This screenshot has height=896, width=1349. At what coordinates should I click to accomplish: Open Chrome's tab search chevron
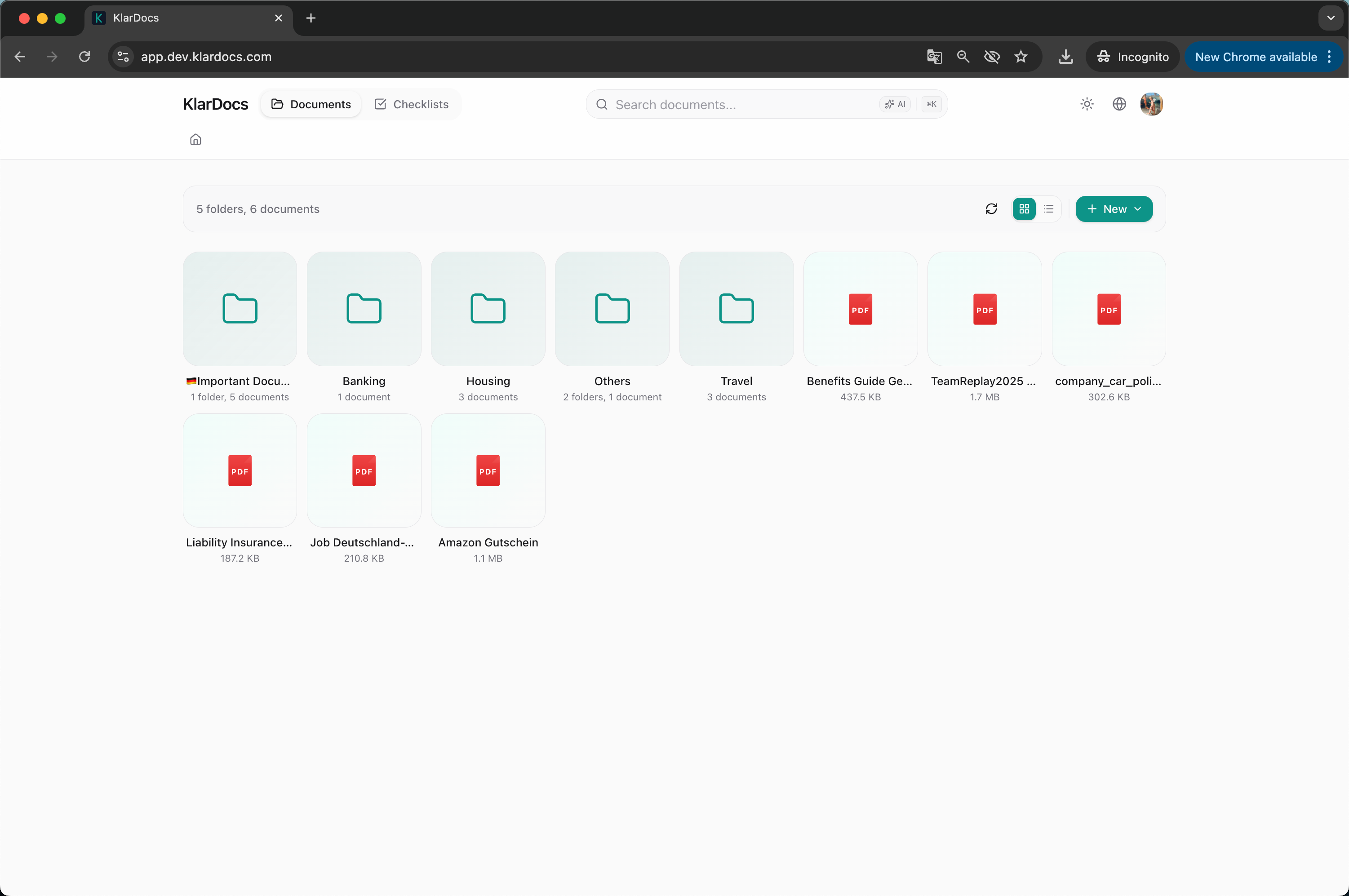pyautogui.click(x=1331, y=18)
